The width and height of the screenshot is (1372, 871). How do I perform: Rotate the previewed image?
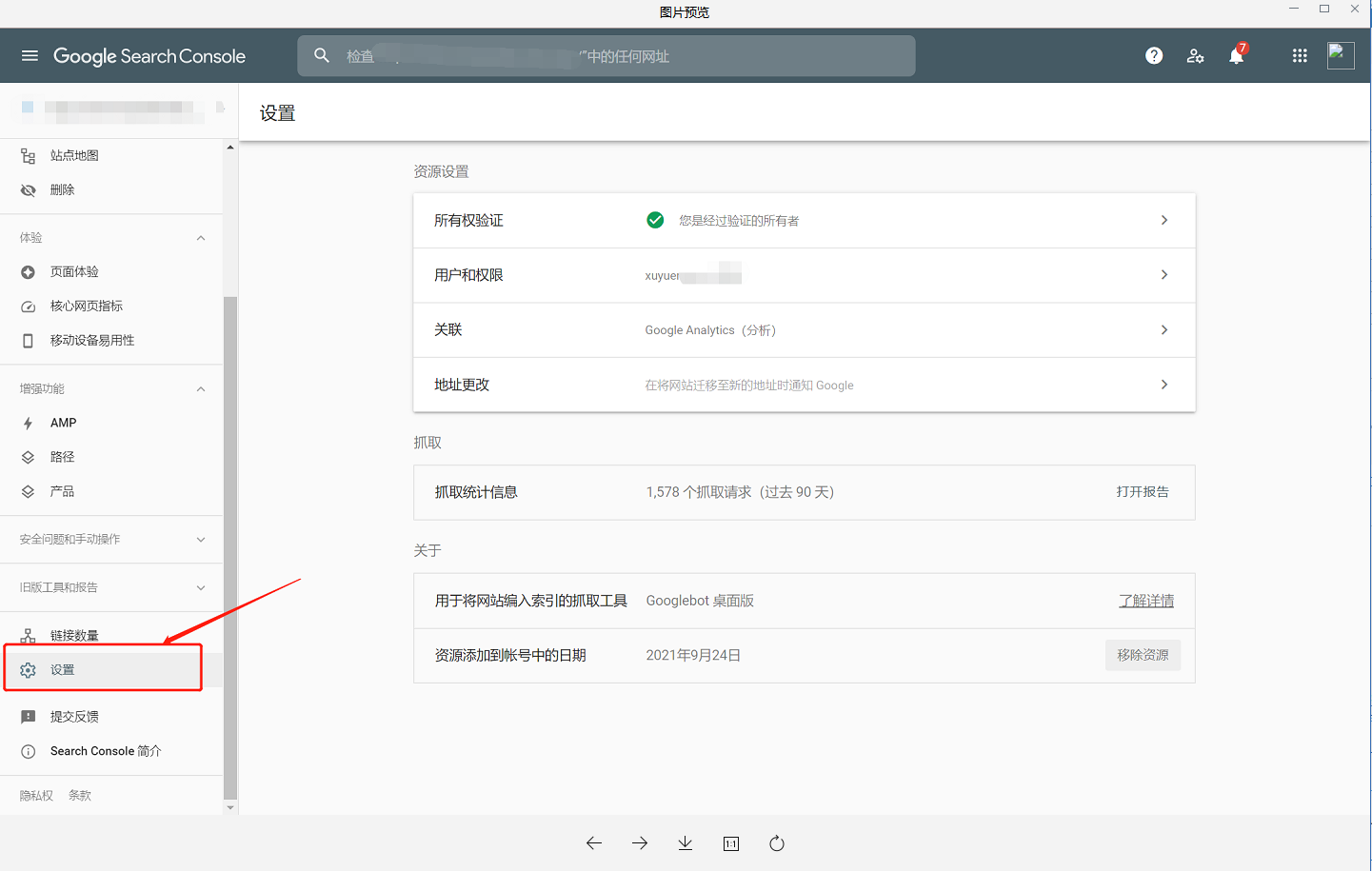click(777, 843)
